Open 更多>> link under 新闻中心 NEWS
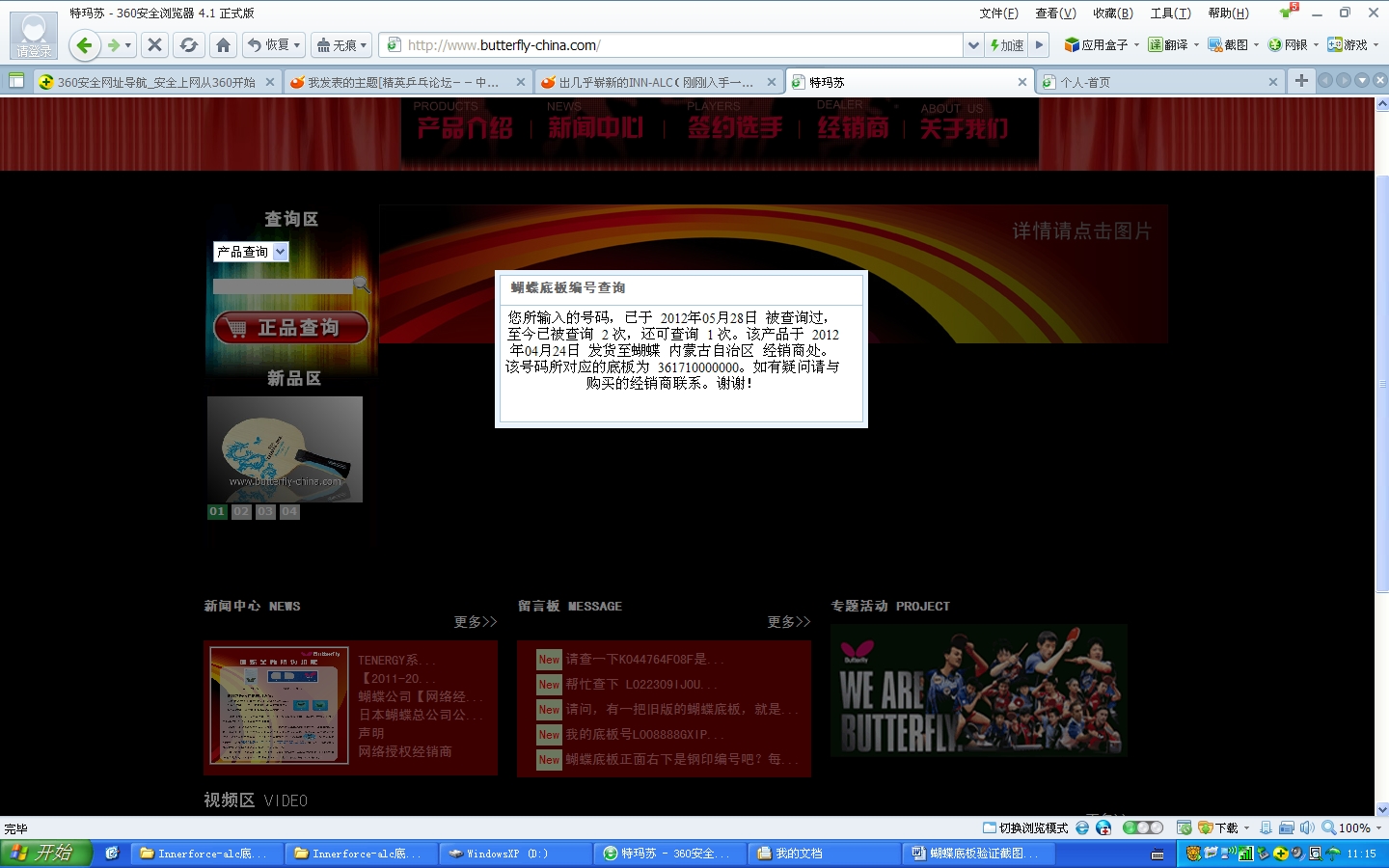Image resolution: width=1389 pixels, height=868 pixels. tap(475, 622)
